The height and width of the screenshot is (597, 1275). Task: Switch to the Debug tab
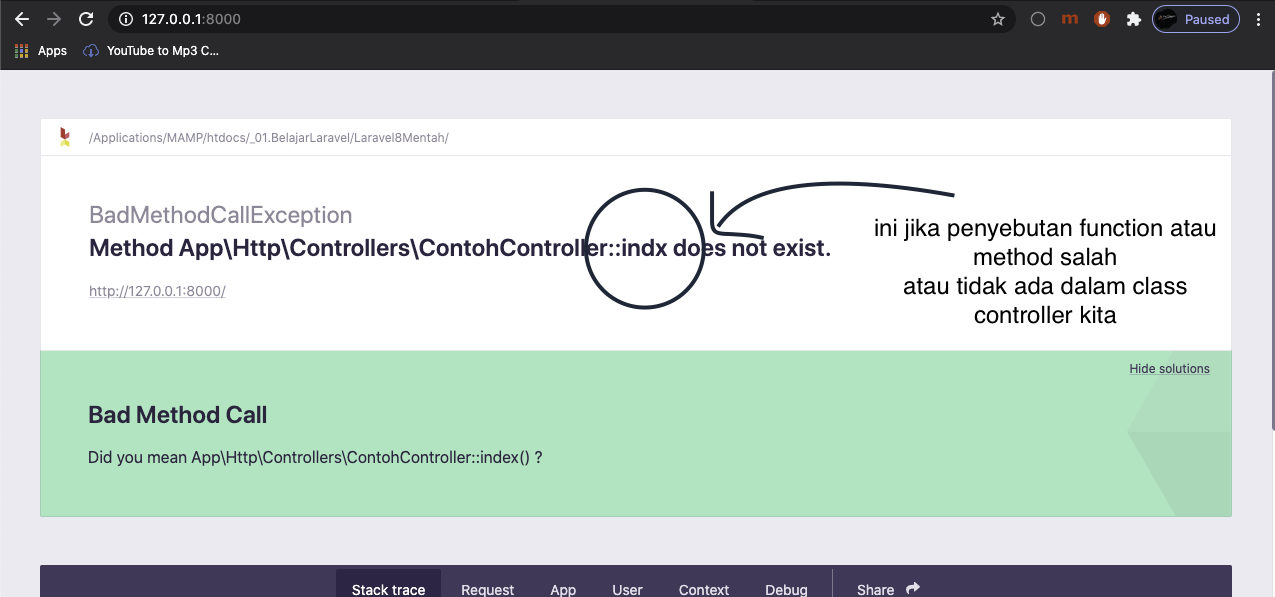[786, 588]
